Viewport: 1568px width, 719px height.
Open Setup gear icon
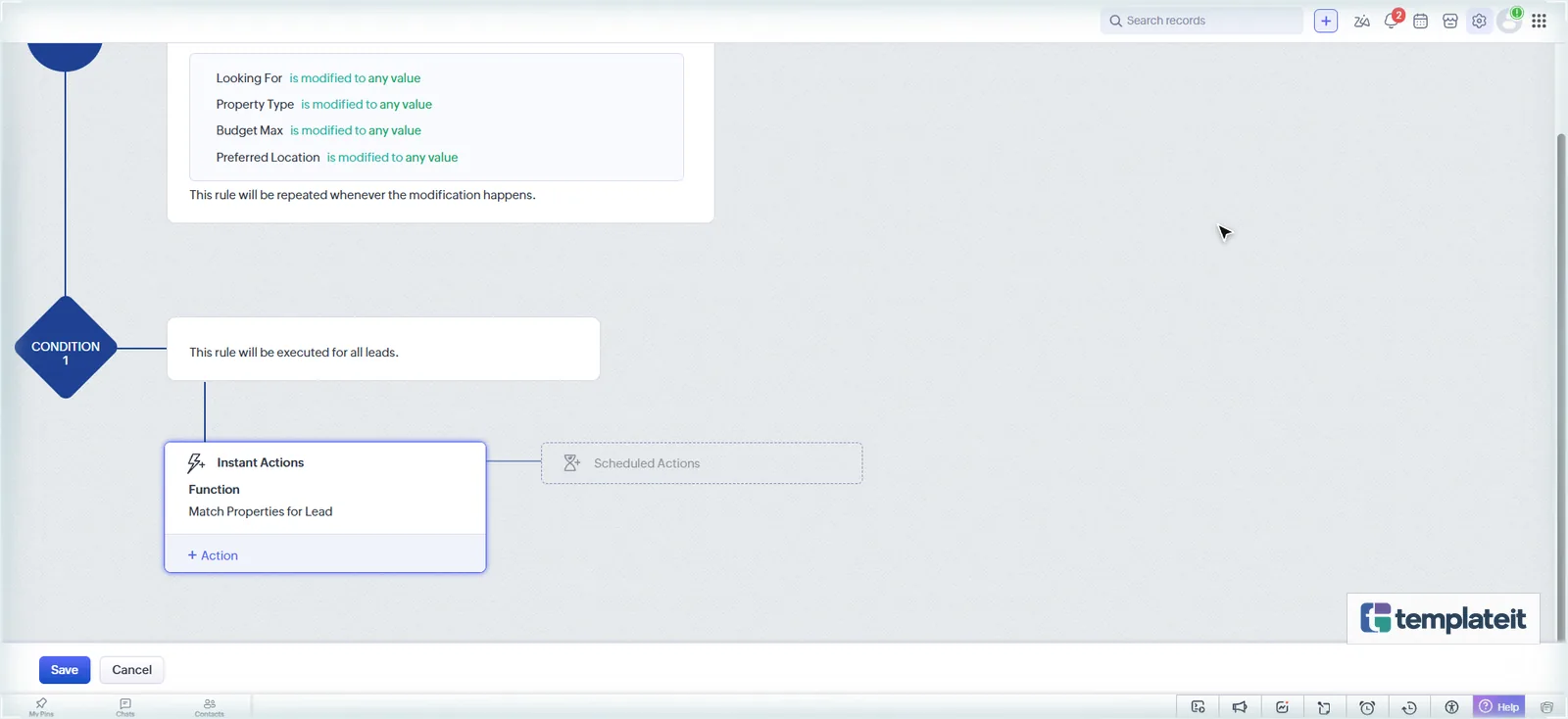1479,21
